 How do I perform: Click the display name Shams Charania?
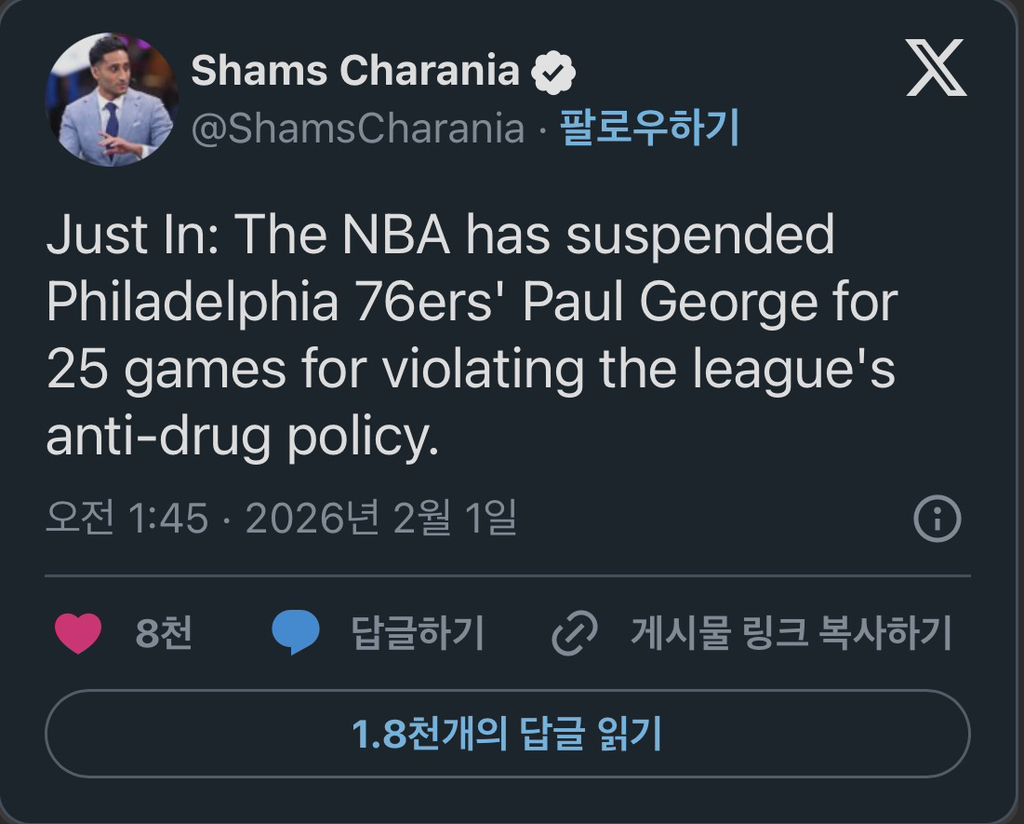tap(355, 72)
